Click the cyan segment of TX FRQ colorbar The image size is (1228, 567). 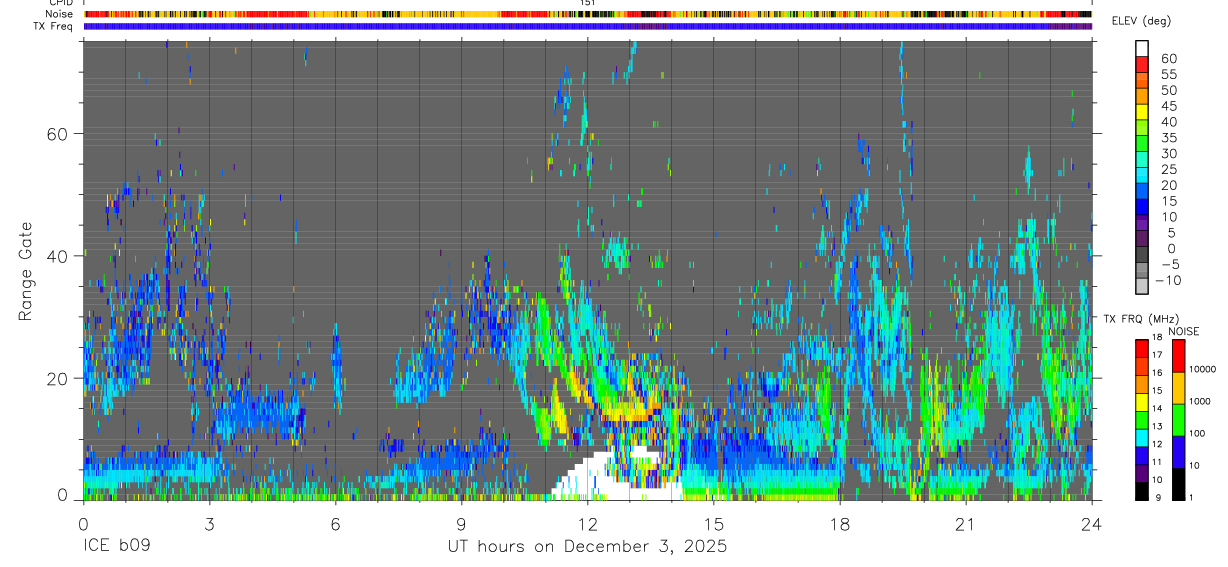tap(1142, 438)
